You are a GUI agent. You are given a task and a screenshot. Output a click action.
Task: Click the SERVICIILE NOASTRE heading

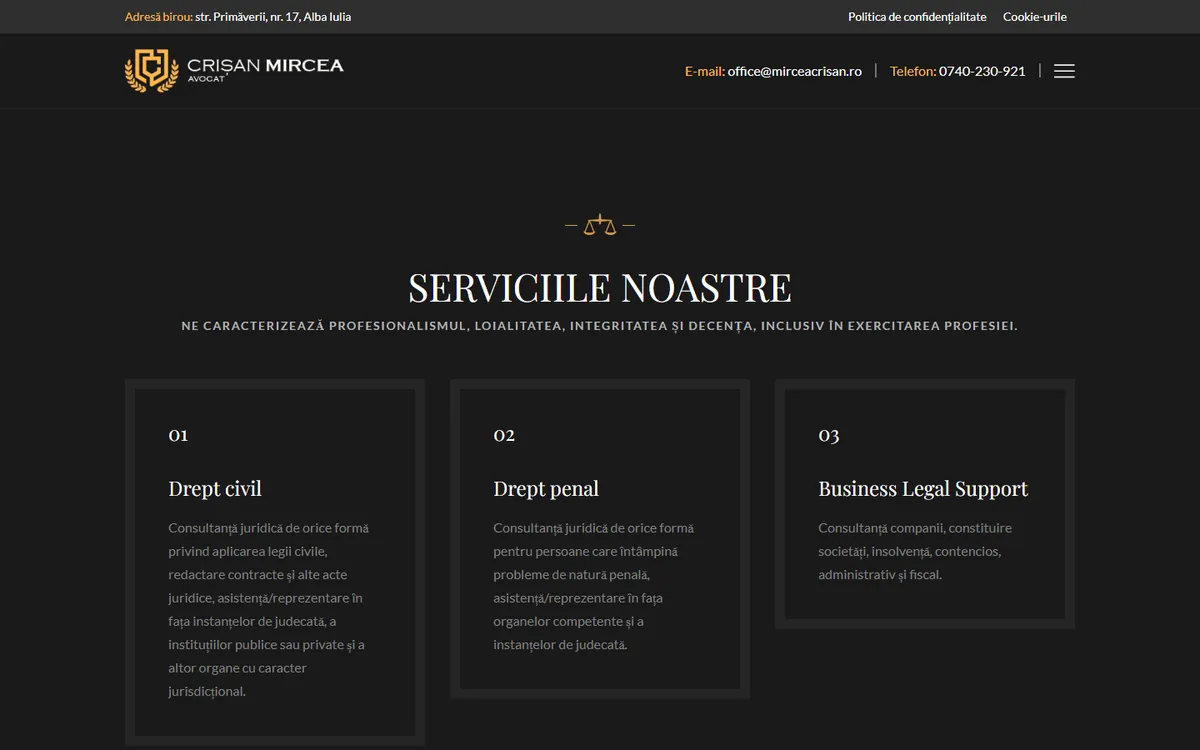tap(600, 288)
